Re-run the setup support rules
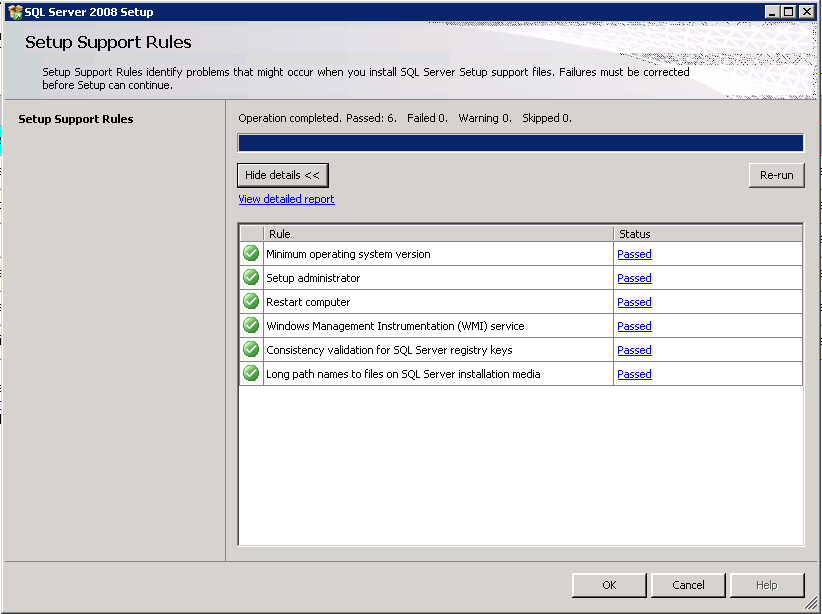The width and height of the screenshot is (822, 614). 776,175
